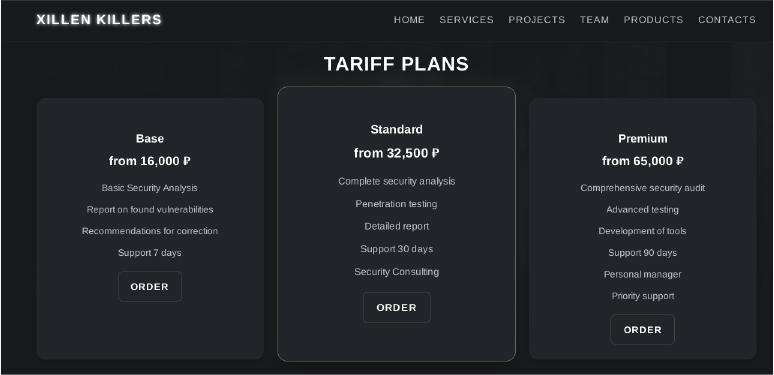Viewport: 774px width, 375px height.
Task: Click the from 32,500 ₽ price
Action: (x=396, y=153)
